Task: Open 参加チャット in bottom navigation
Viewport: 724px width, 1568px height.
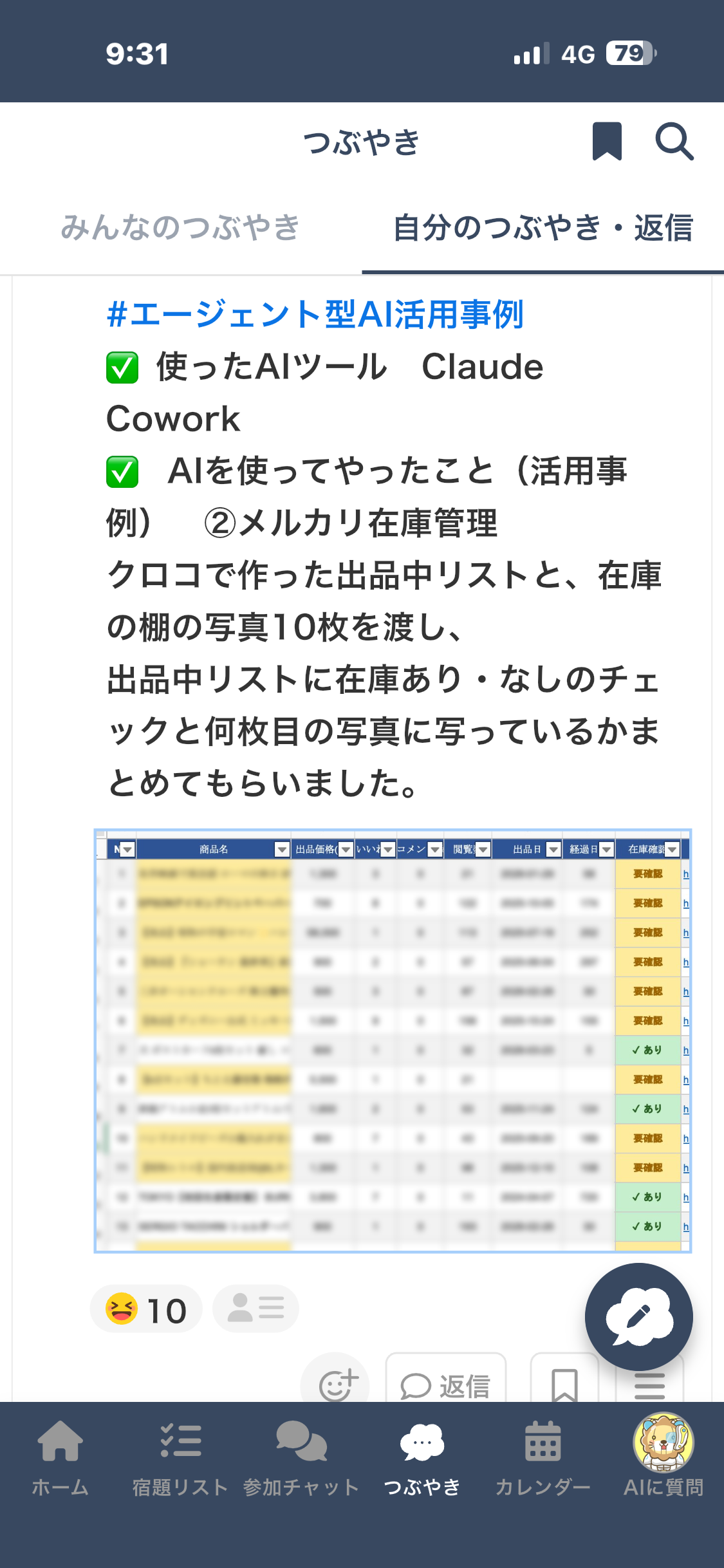Action: point(301,1458)
